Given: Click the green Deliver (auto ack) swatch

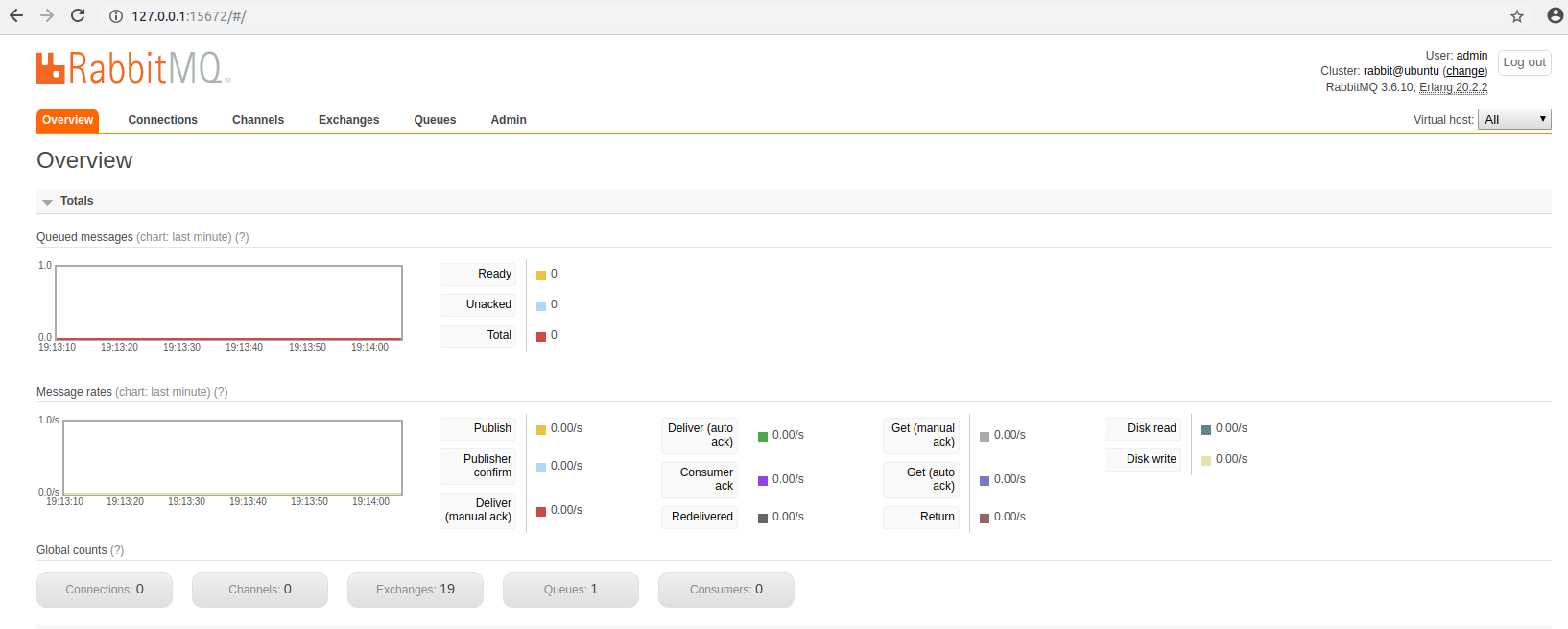Looking at the screenshot, I should click(x=763, y=437).
